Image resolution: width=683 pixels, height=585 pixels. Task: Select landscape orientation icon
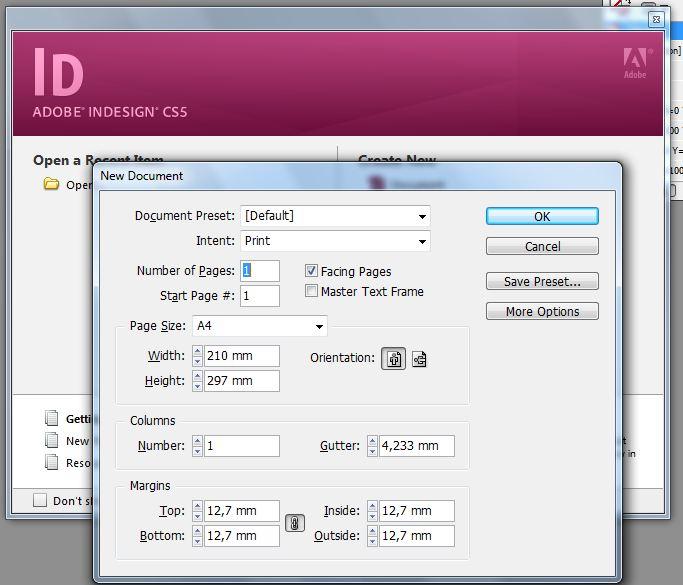[x=419, y=359]
